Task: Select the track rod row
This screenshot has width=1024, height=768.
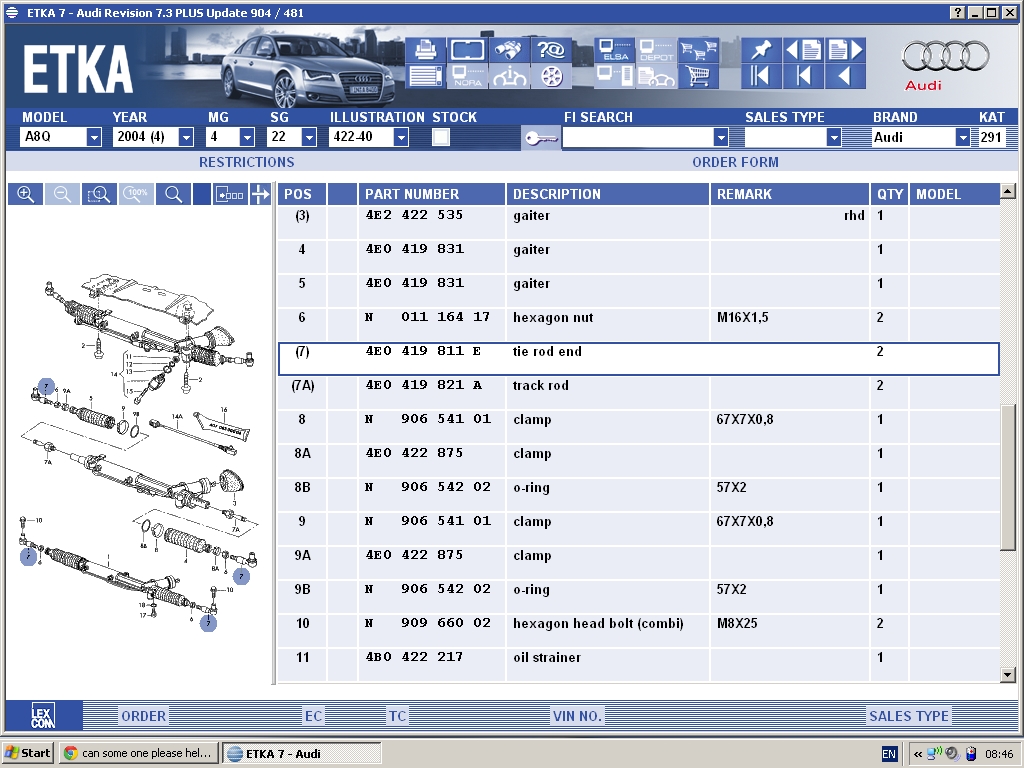Action: coord(639,392)
